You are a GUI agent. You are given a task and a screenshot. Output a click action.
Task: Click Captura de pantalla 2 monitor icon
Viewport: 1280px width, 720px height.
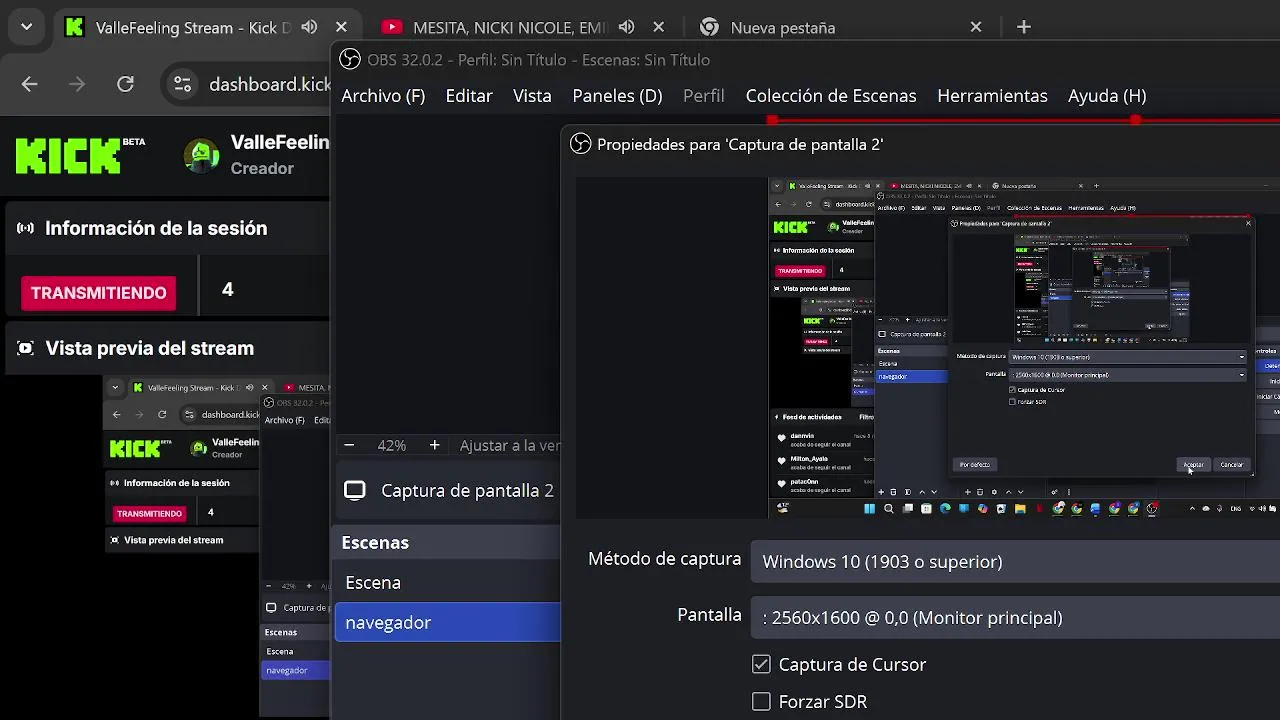tap(355, 490)
